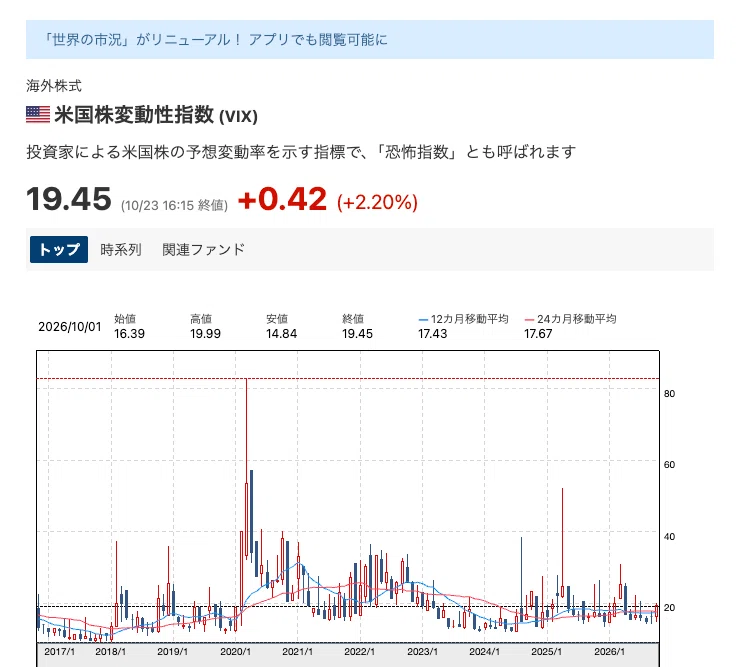Select the トップ tab
744x667 pixels.
59,249
